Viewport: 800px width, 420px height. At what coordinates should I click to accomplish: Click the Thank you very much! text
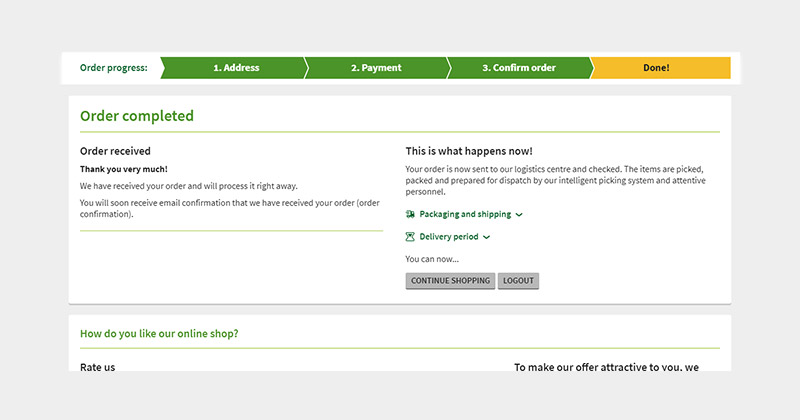coord(123,169)
